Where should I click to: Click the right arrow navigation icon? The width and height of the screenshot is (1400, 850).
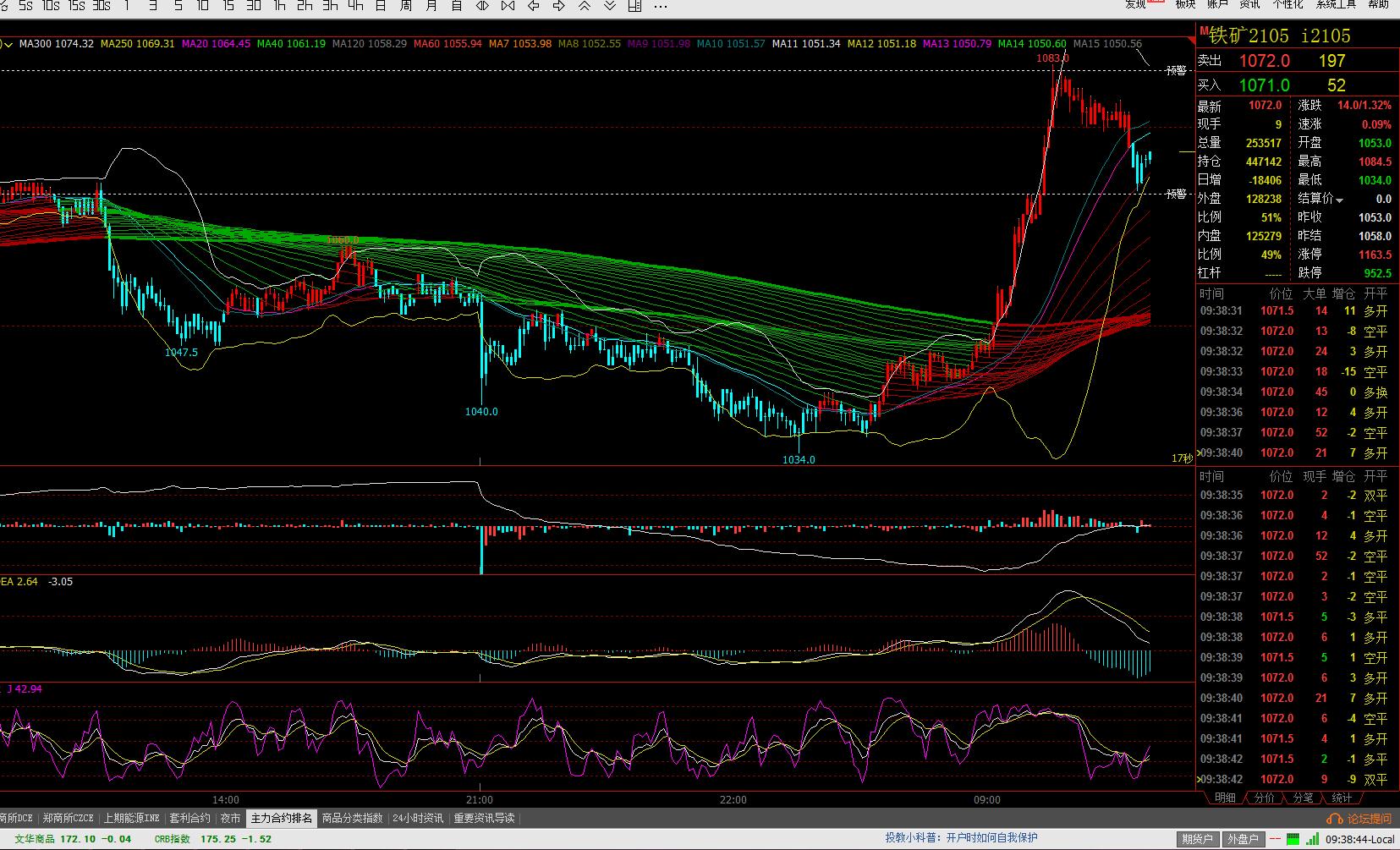(558, 5)
